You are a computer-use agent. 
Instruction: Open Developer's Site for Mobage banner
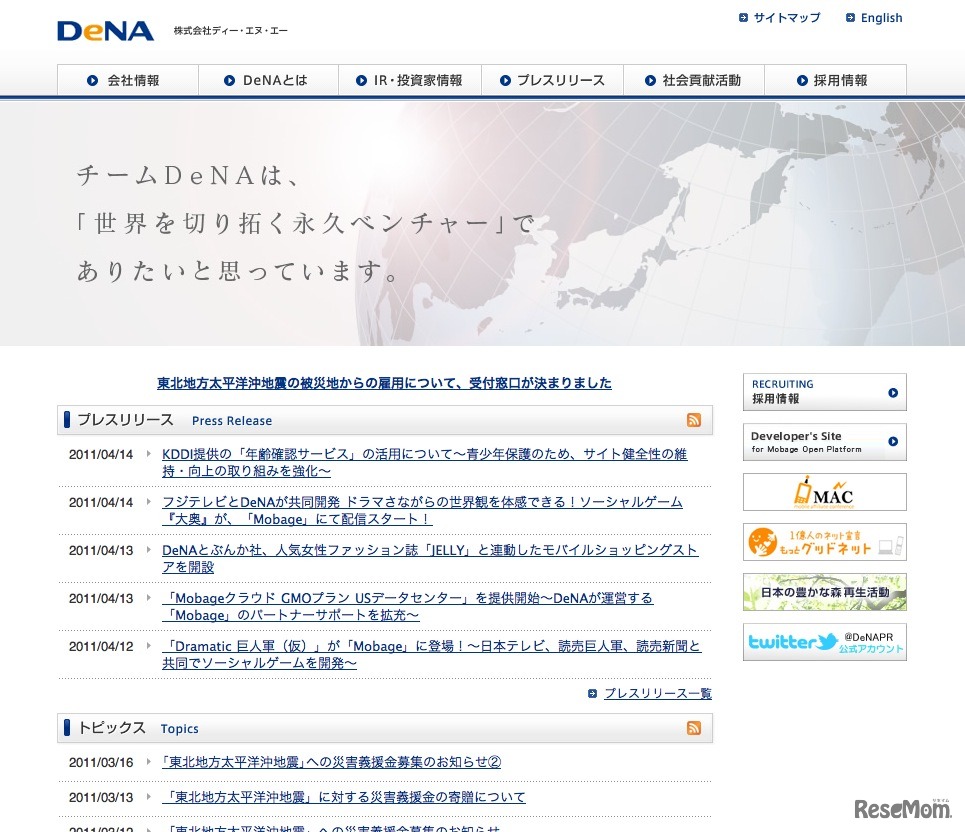click(x=824, y=442)
